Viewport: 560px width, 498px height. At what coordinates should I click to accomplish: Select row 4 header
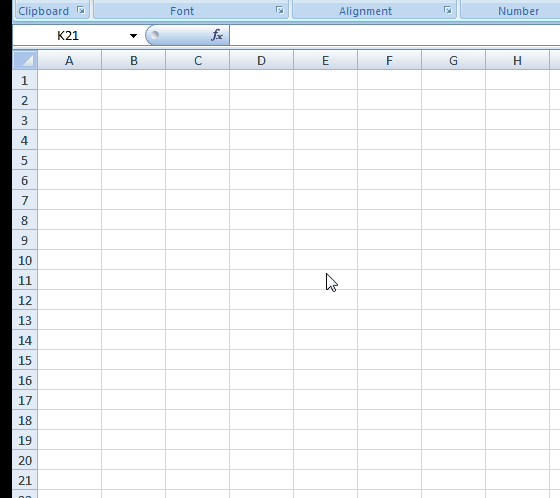click(25, 140)
